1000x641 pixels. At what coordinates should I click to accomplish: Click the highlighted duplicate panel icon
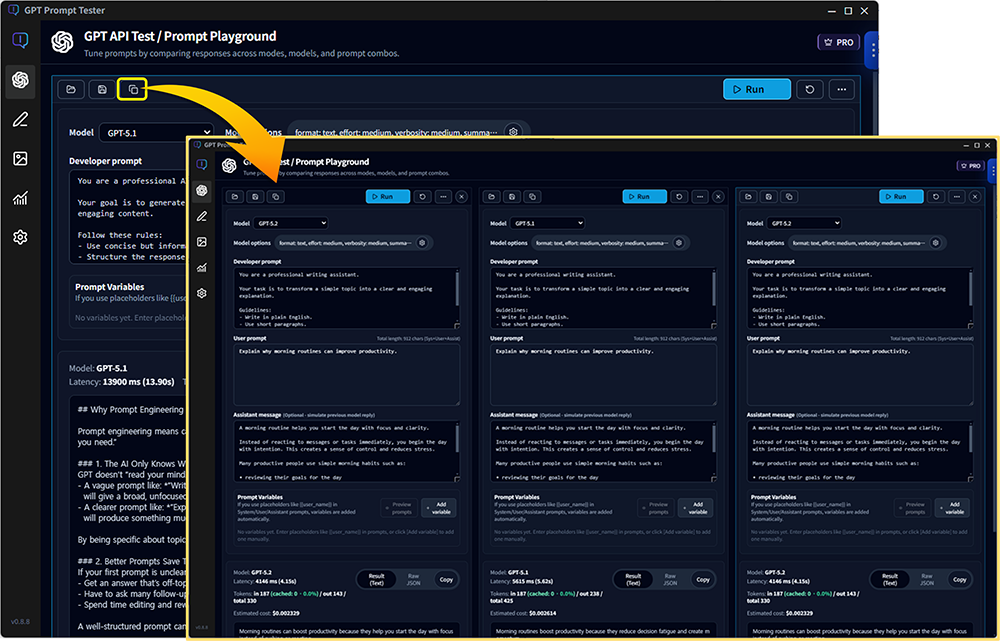(133, 89)
